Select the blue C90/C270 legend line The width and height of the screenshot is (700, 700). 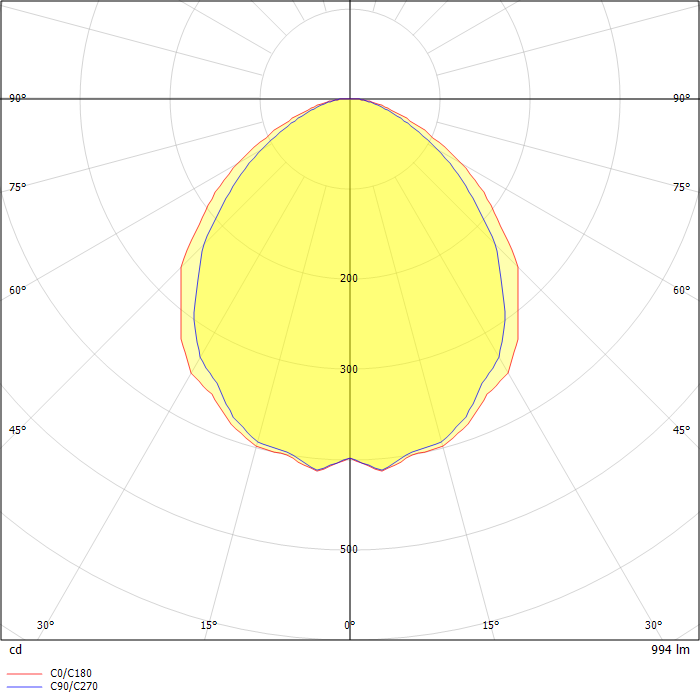point(25,687)
